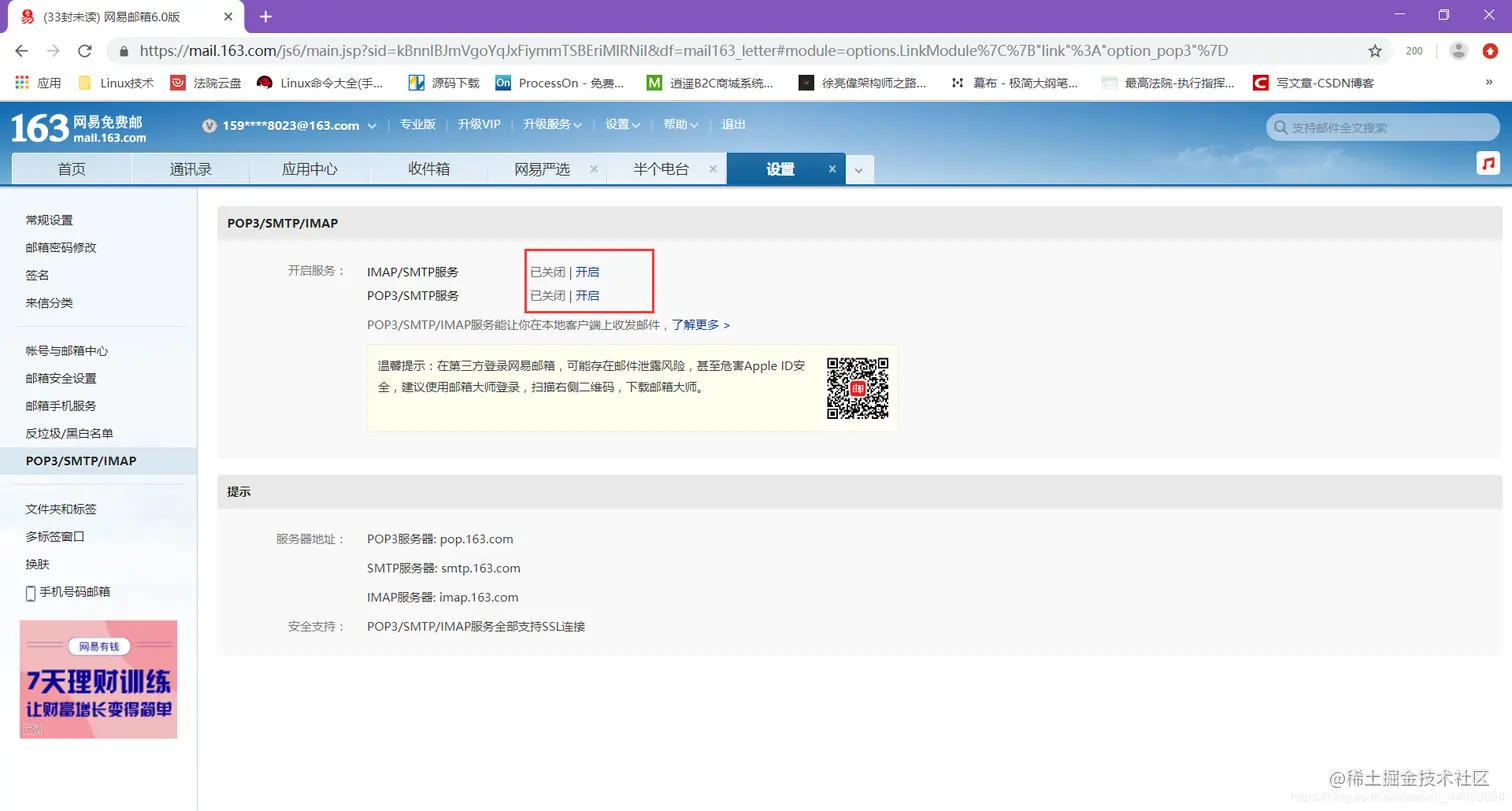This screenshot has width=1512, height=811.
Task: Open the 逍遥B2C商城系统 bookmark
Action: click(x=710, y=83)
